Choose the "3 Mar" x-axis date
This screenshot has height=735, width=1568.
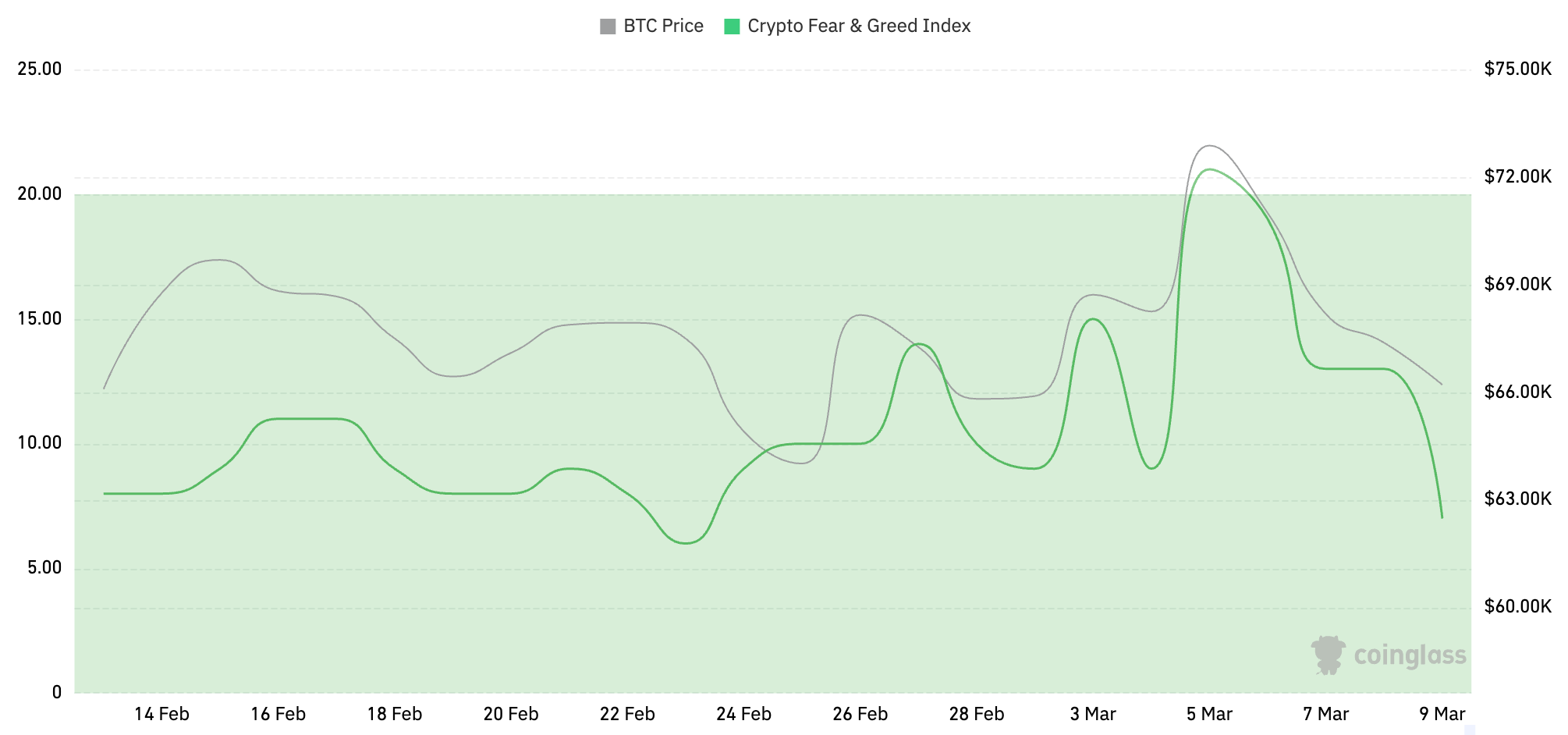pyautogui.click(x=1093, y=714)
